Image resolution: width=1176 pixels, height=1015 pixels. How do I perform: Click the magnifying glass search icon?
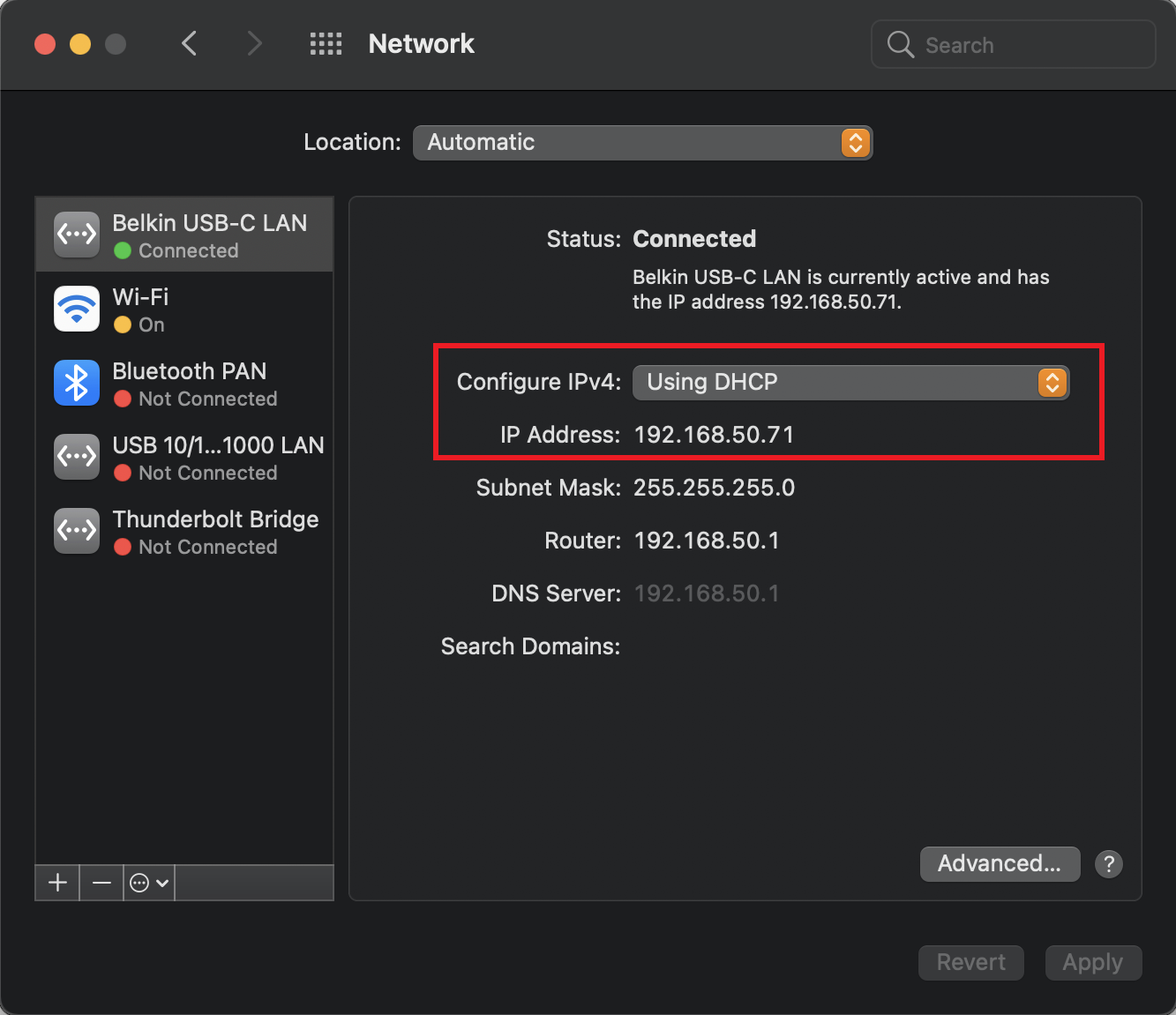pos(900,44)
